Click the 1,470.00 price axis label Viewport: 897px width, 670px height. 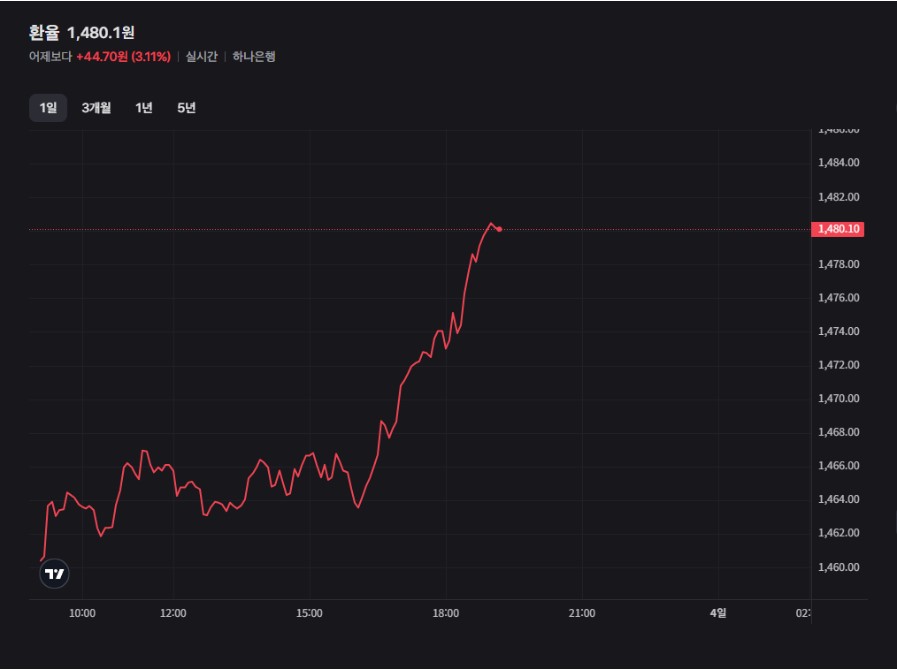pos(838,398)
